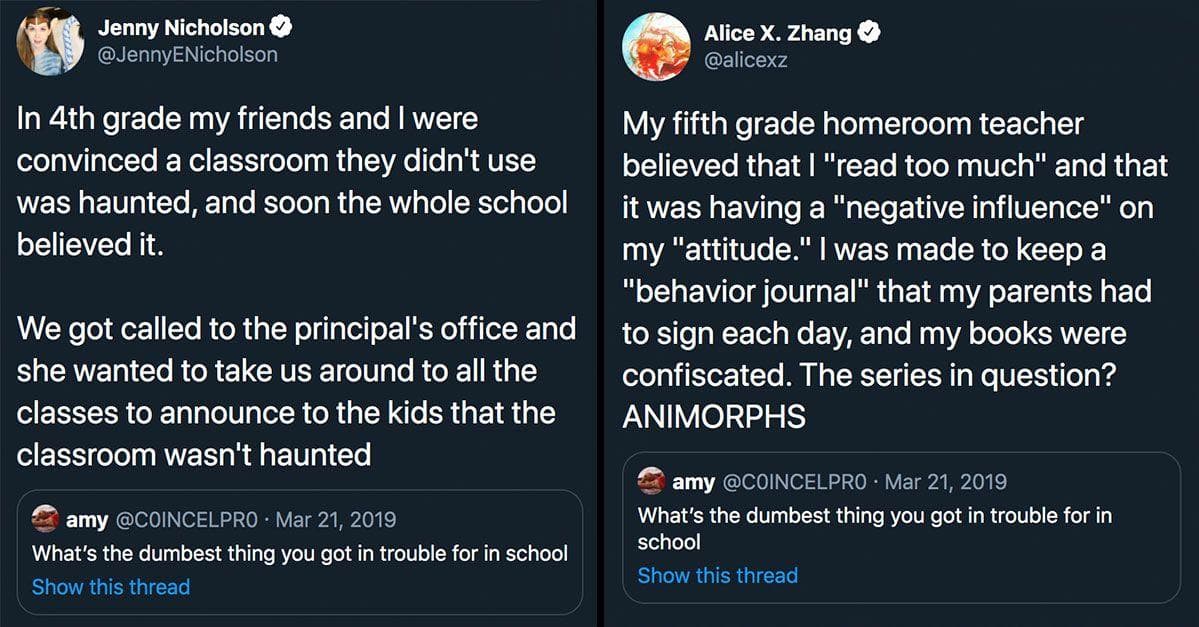Open Alice X. Zhang's profile picture

(655, 47)
